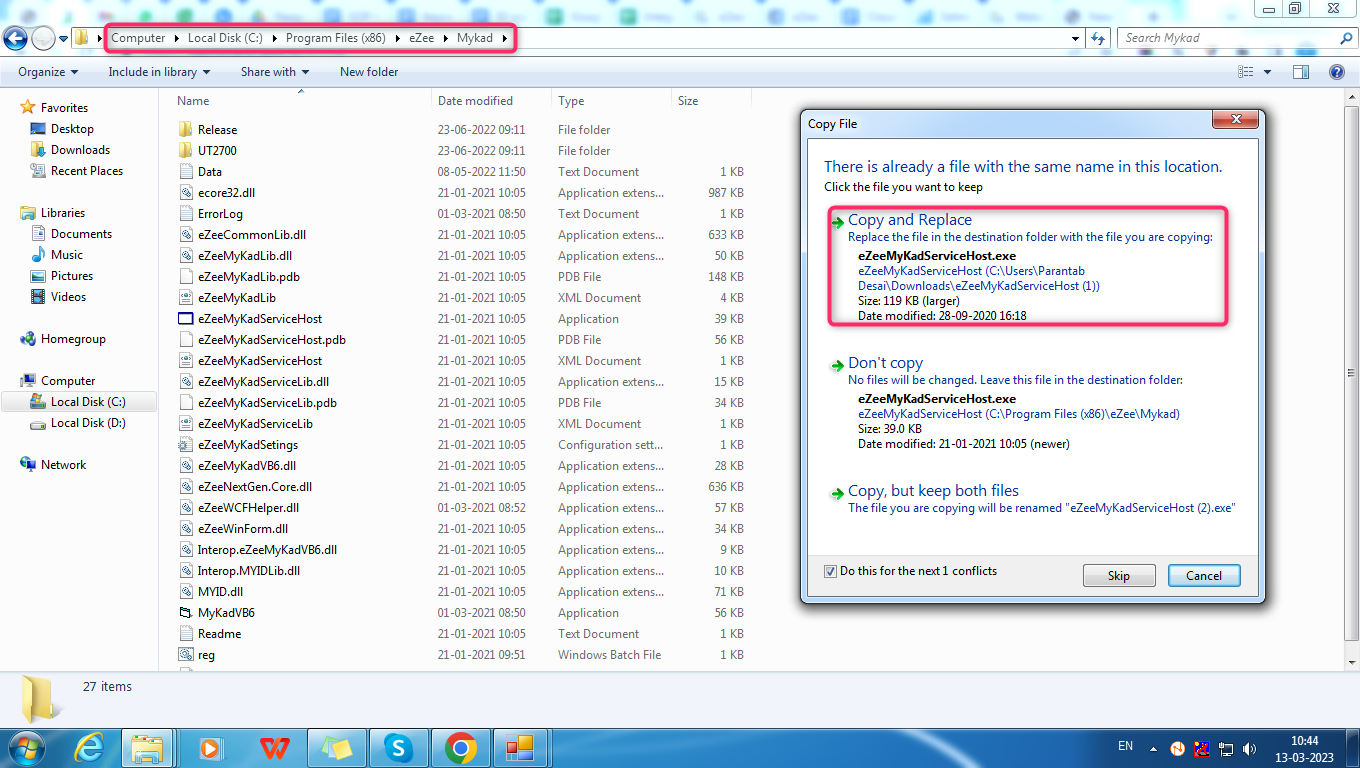The width and height of the screenshot is (1360, 768).
Task: Open the address bar history dropdown
Action: coord(1076,38)
